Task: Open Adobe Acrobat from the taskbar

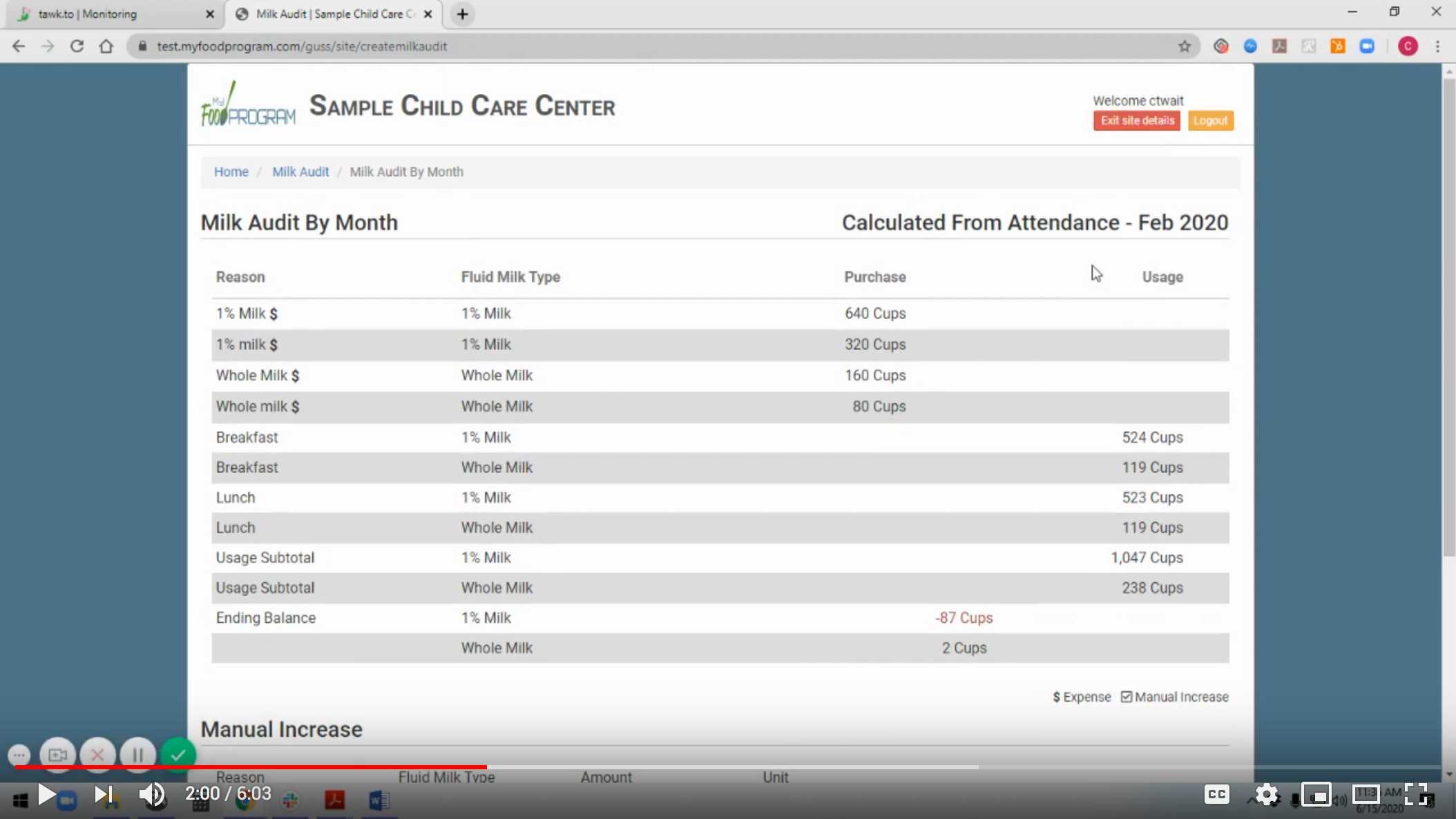Action: (334, 800)
